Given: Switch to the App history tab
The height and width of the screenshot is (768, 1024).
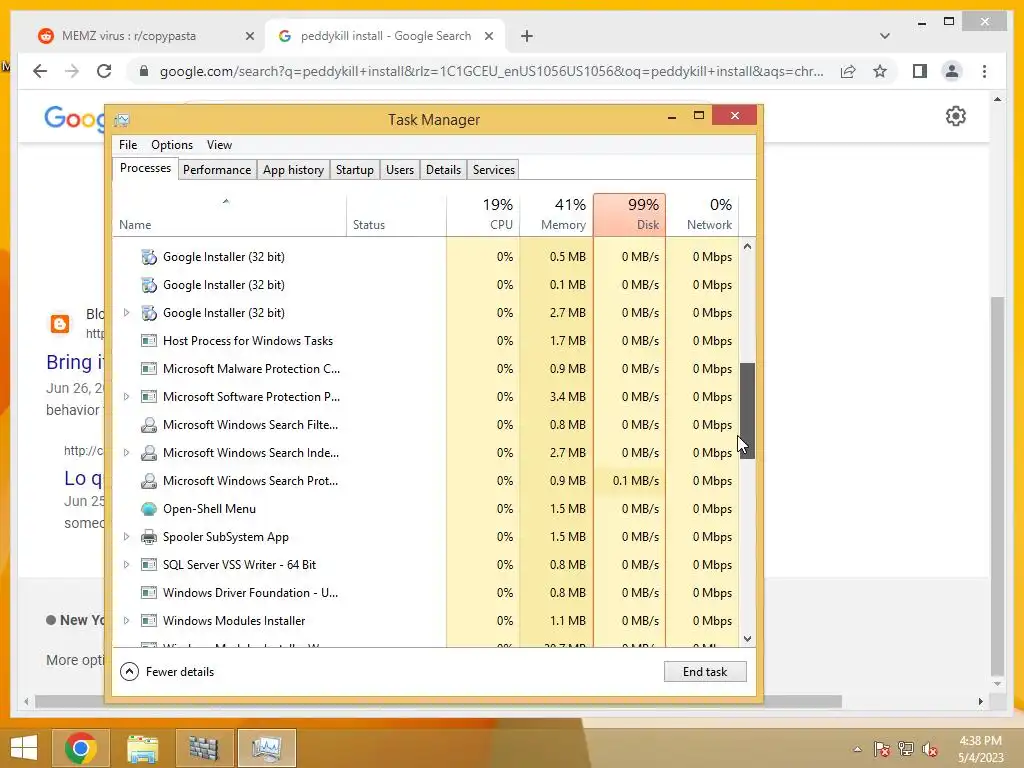Looking at the screenshot, I should (293, 170).
